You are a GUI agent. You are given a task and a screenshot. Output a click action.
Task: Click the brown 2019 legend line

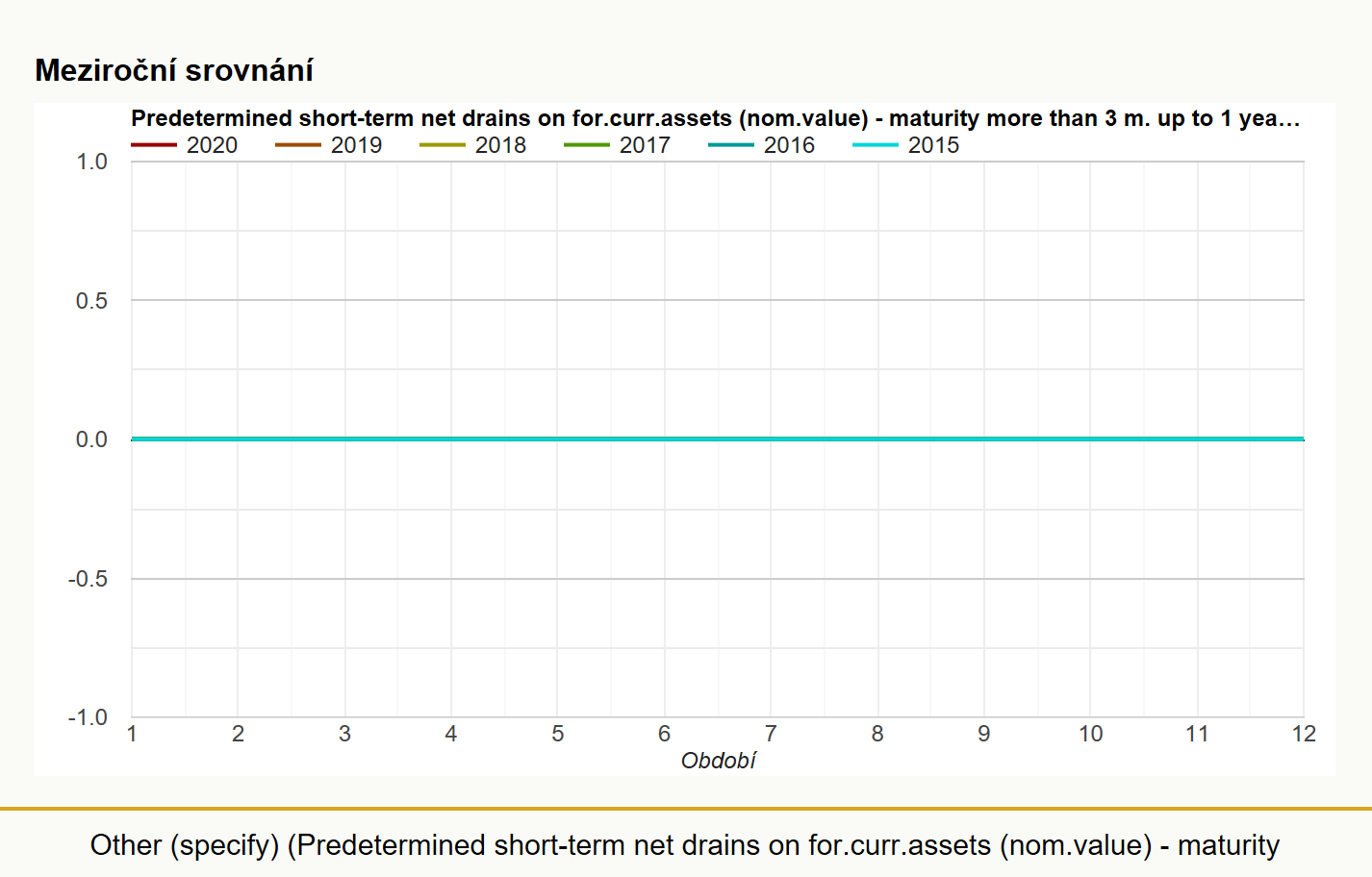point(298,145)
